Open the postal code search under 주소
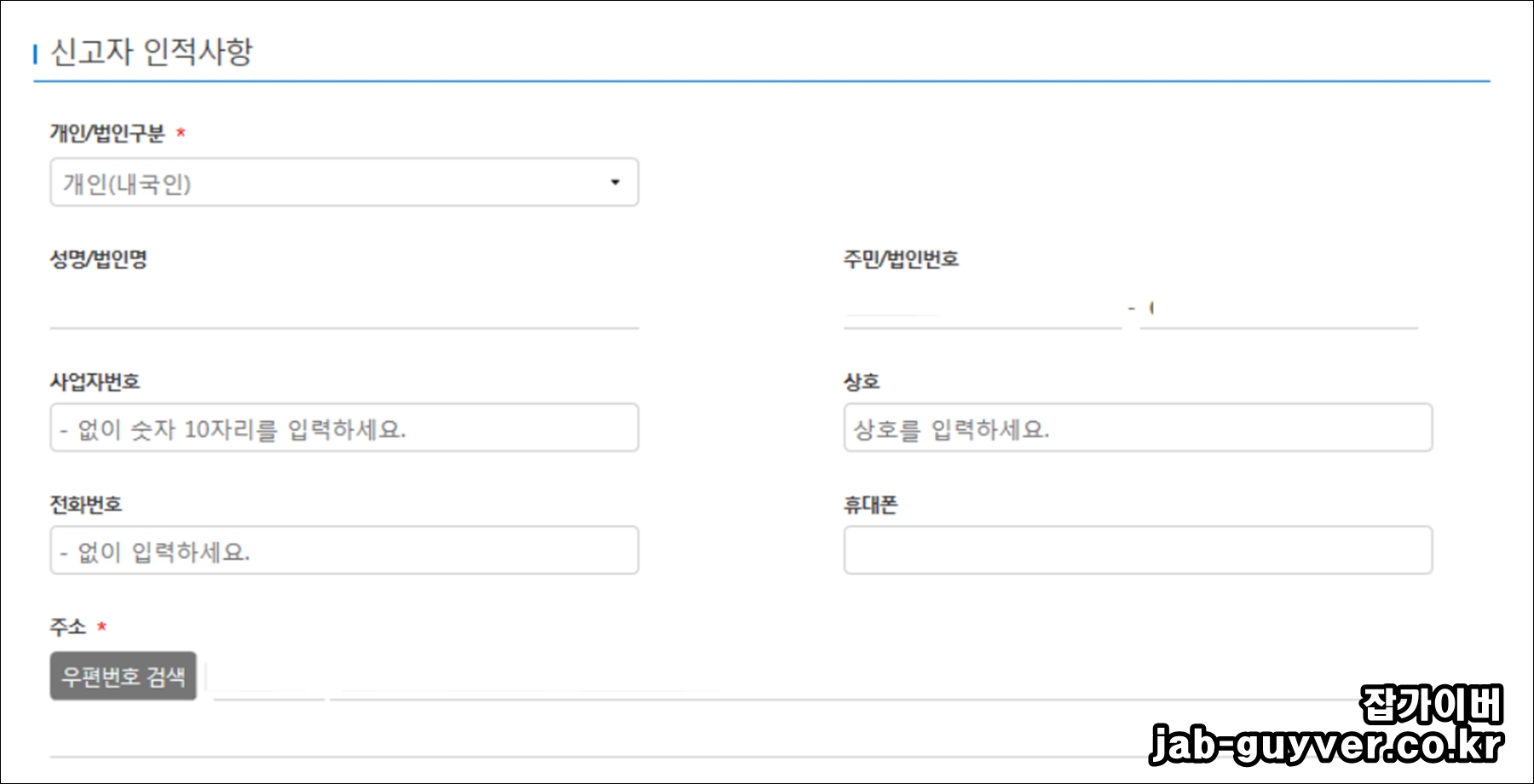This screenshot has width=1534, height=784. (x=123, y=676)
